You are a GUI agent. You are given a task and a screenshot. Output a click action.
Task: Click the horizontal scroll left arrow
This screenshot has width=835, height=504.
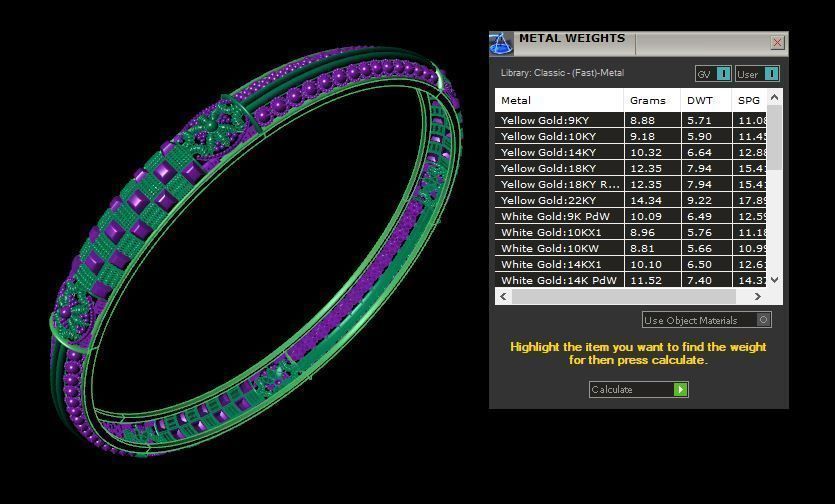503,296
